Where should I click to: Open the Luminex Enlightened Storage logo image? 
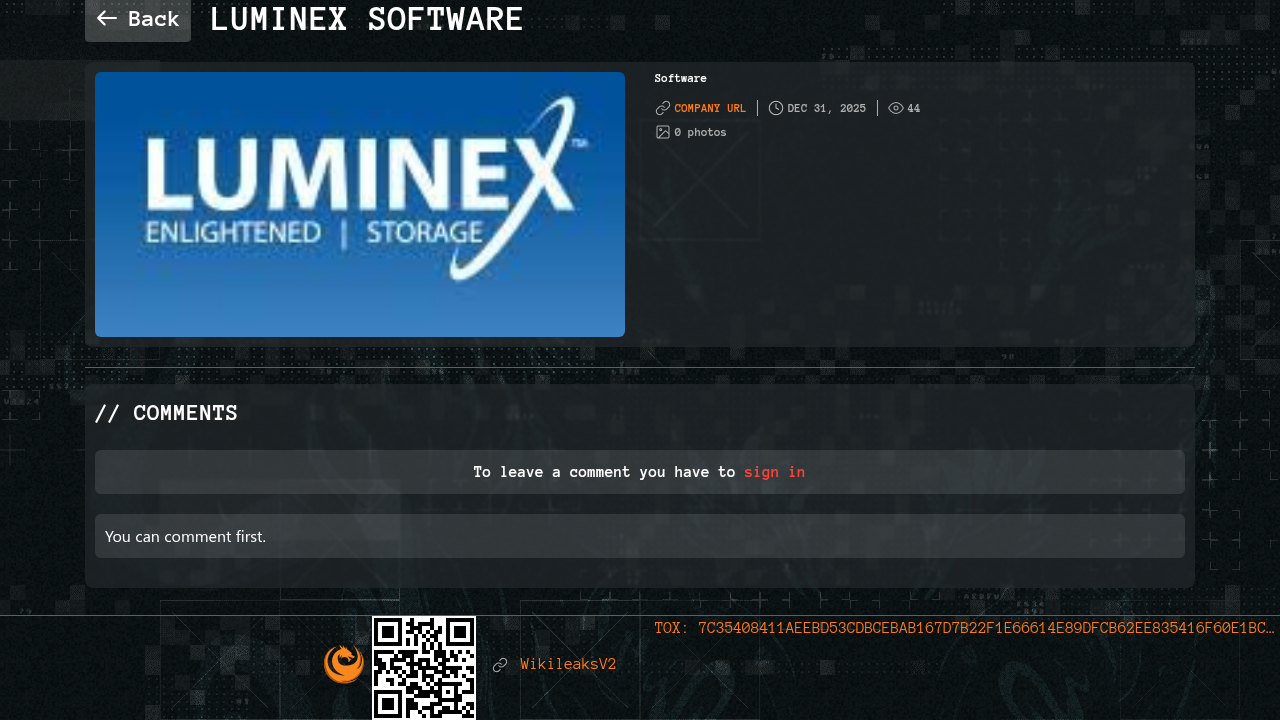360,204
